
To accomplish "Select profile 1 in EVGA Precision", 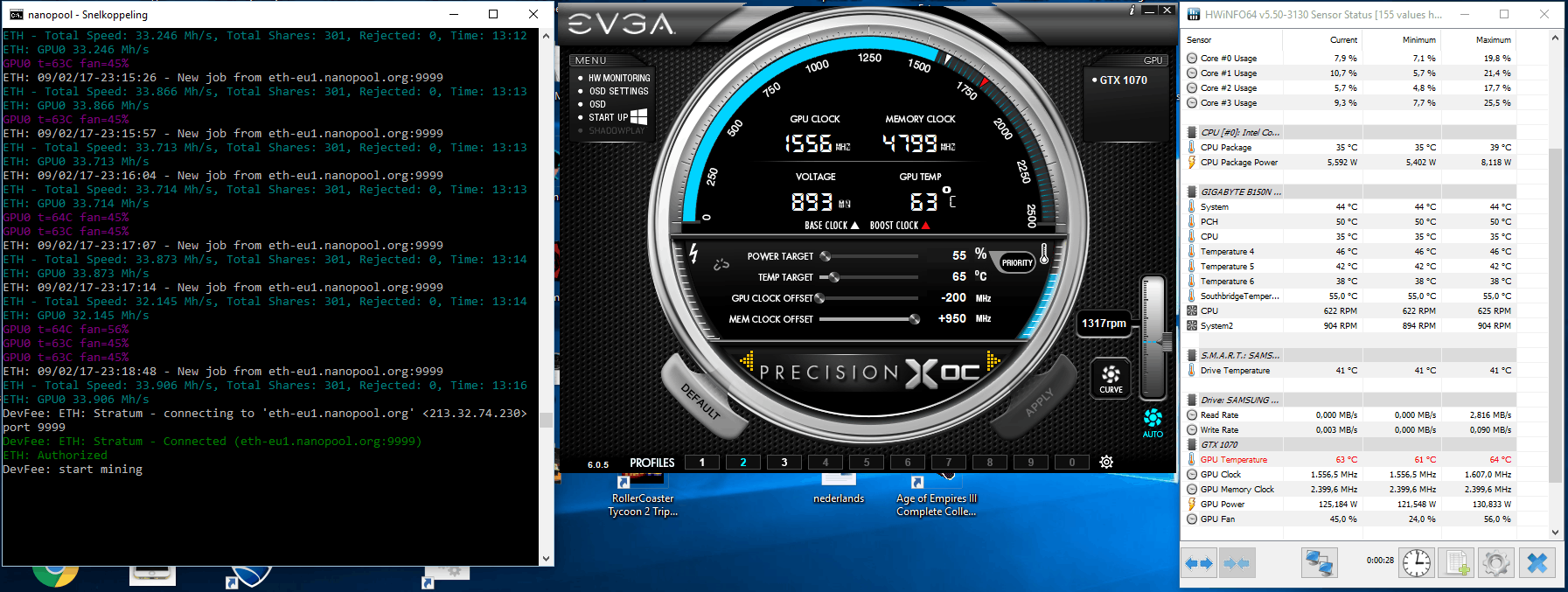I will coord(702,463).
